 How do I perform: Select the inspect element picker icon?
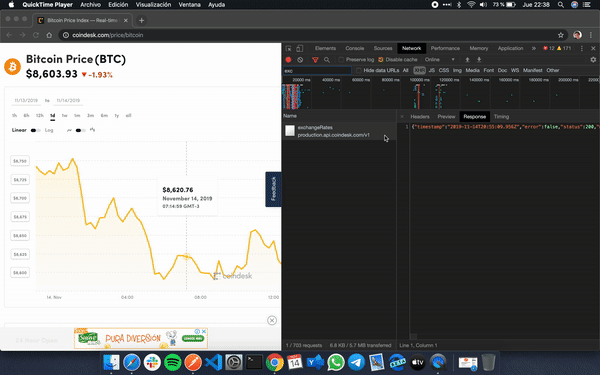click(x=289, y=48)
